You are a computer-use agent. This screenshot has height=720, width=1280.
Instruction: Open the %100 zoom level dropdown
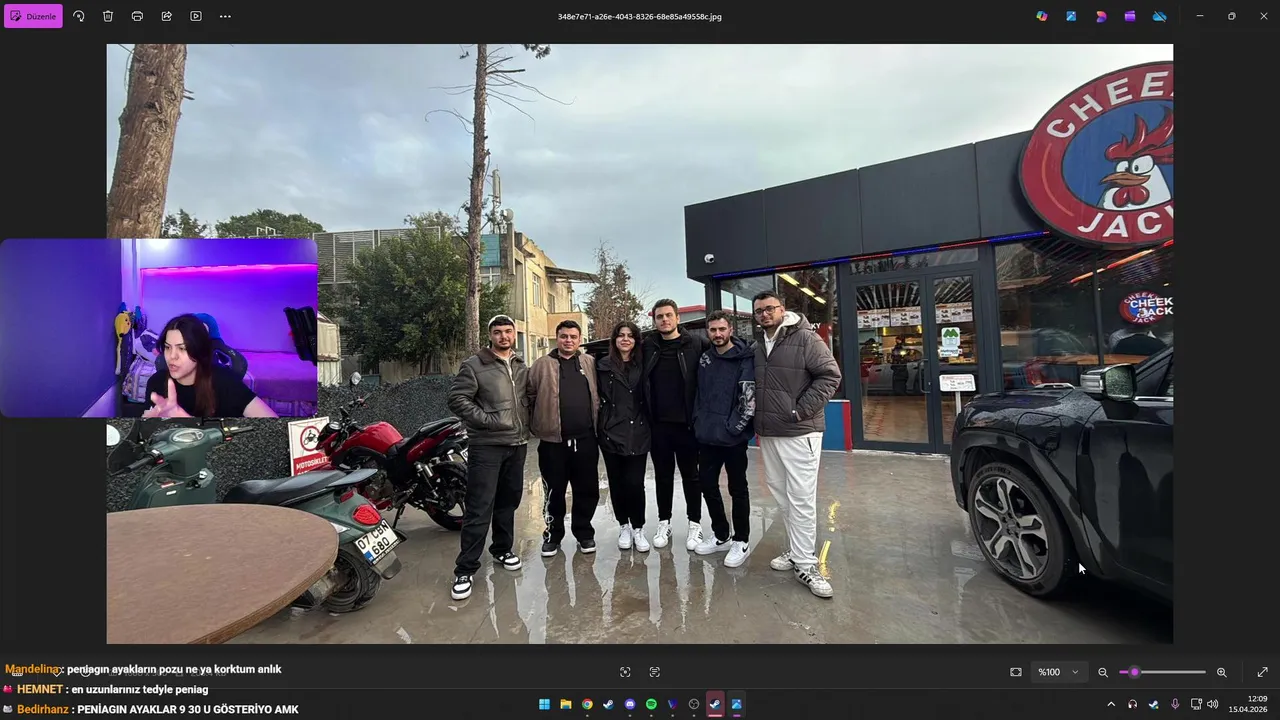pos(1059,672)
